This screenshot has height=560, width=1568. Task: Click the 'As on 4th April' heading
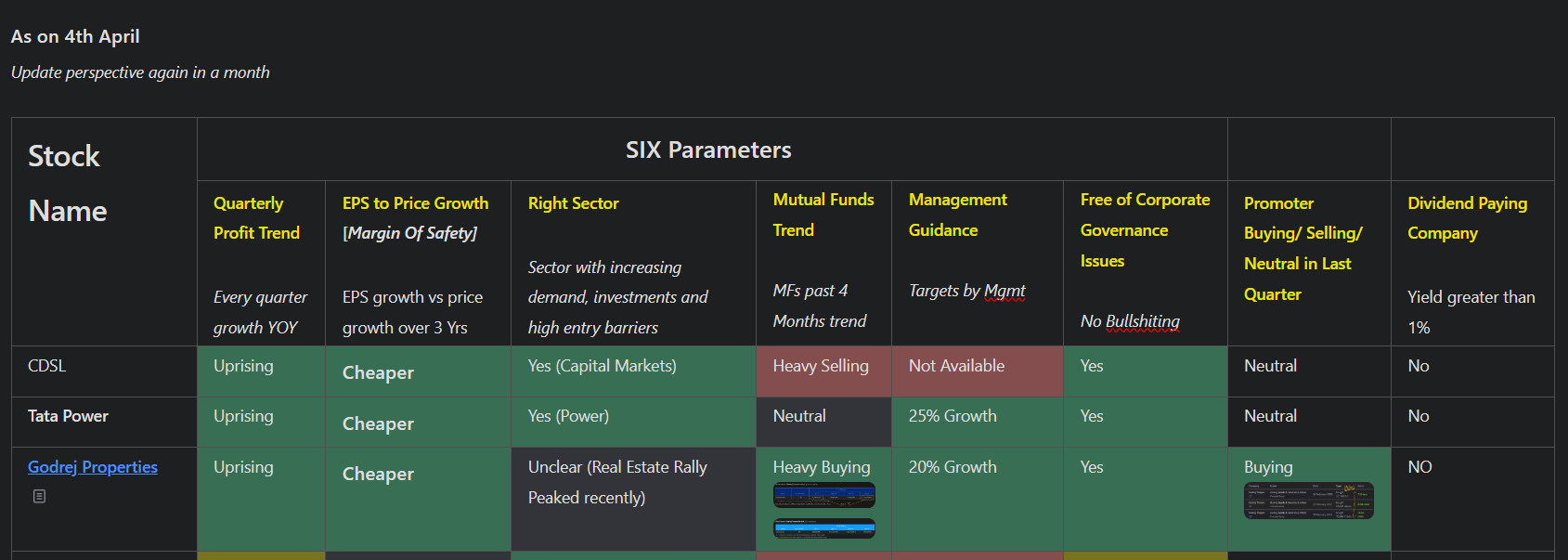pos(75,36)
